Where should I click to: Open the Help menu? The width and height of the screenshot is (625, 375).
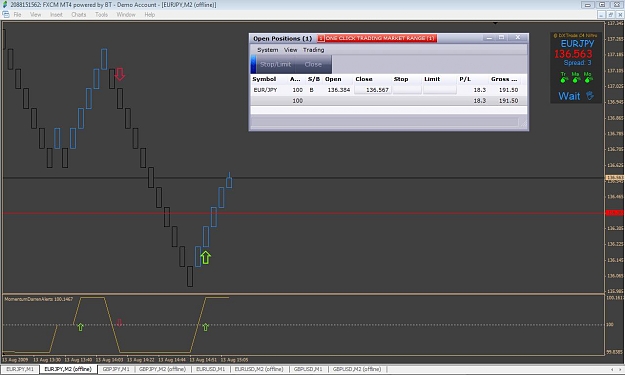click(149, 15)
